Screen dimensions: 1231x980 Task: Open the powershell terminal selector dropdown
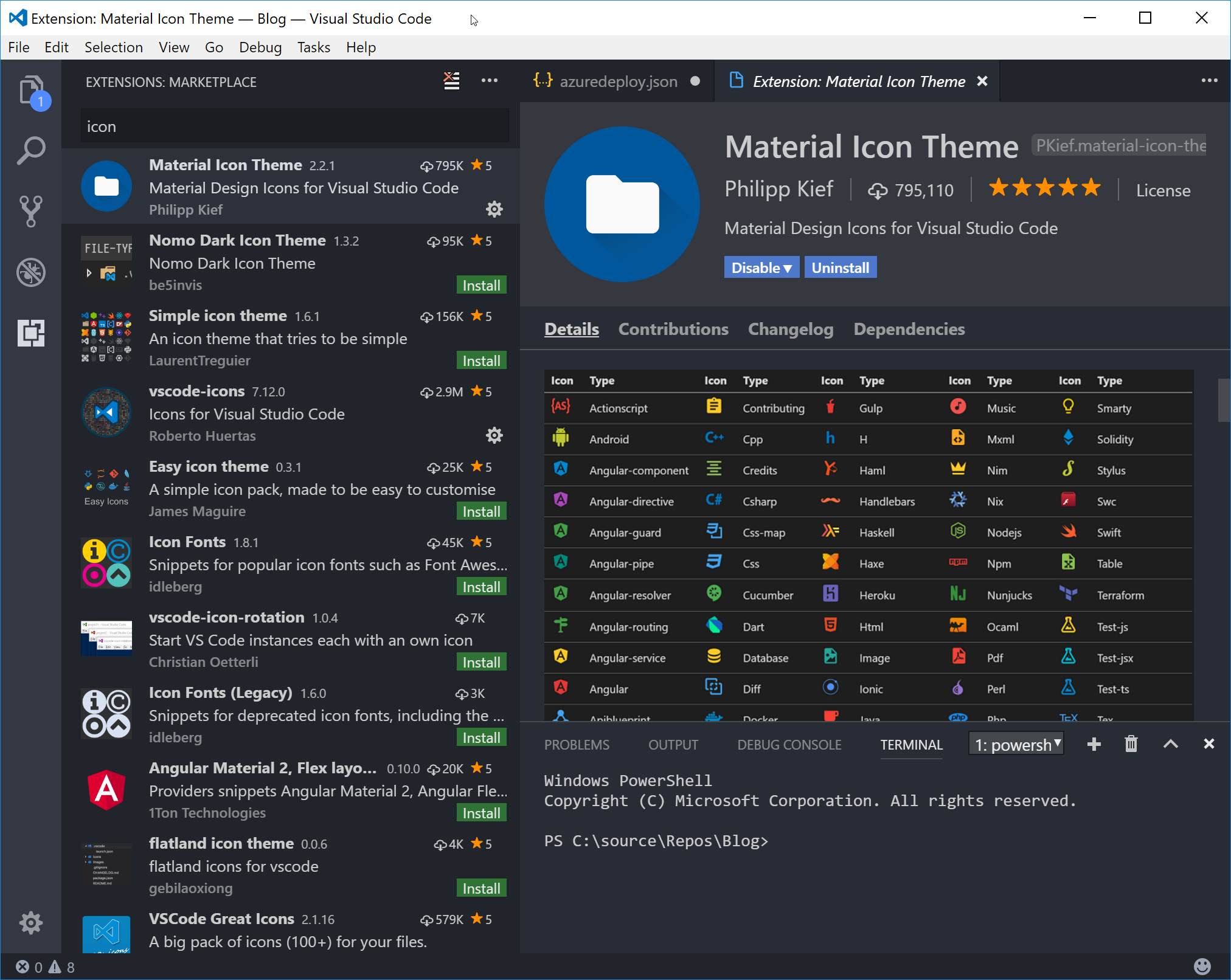pyautogui.click(x=1016, y=744)
